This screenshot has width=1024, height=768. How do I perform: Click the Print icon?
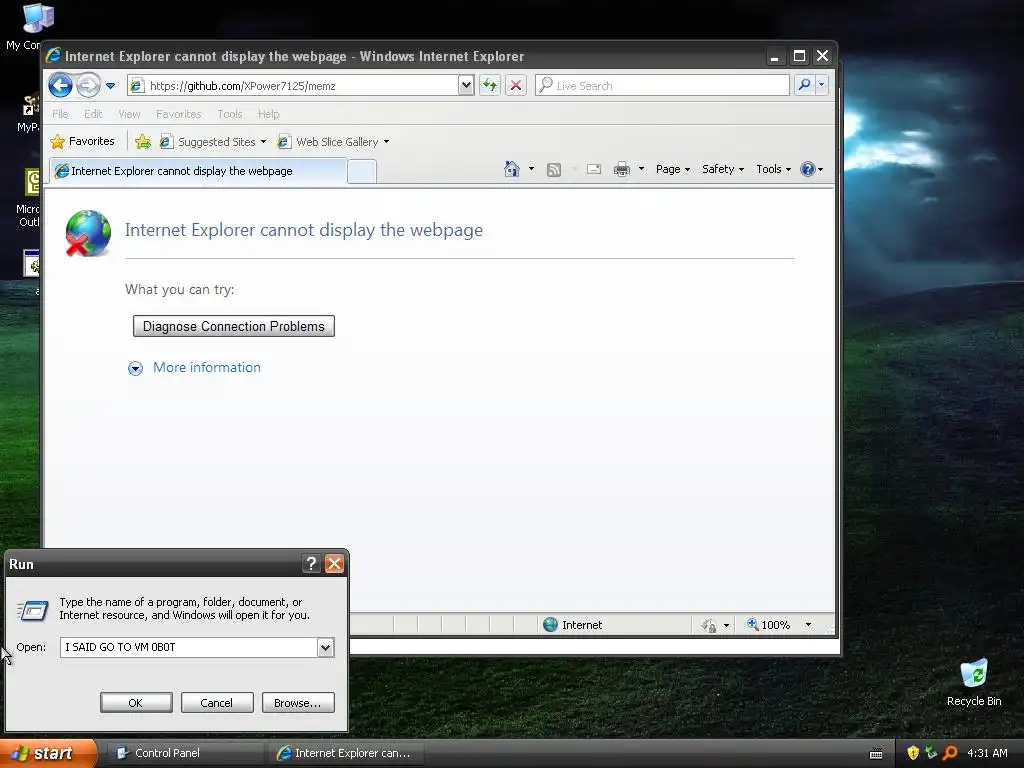622,170
